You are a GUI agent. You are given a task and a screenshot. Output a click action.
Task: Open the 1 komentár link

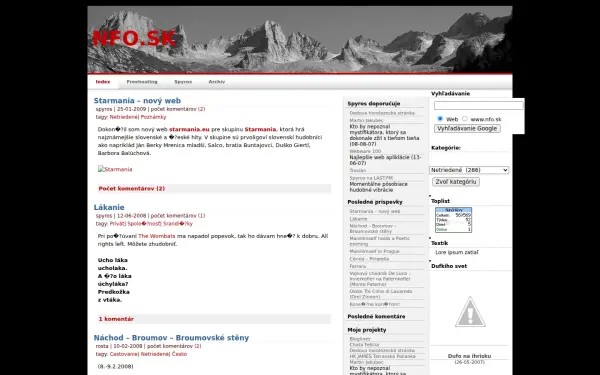[x=116, y=319]
